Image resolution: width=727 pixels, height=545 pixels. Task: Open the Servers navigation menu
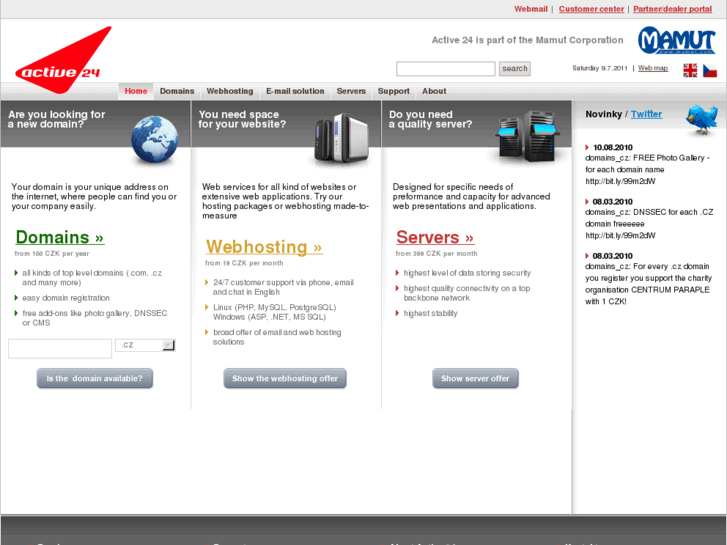pos(351,91)
